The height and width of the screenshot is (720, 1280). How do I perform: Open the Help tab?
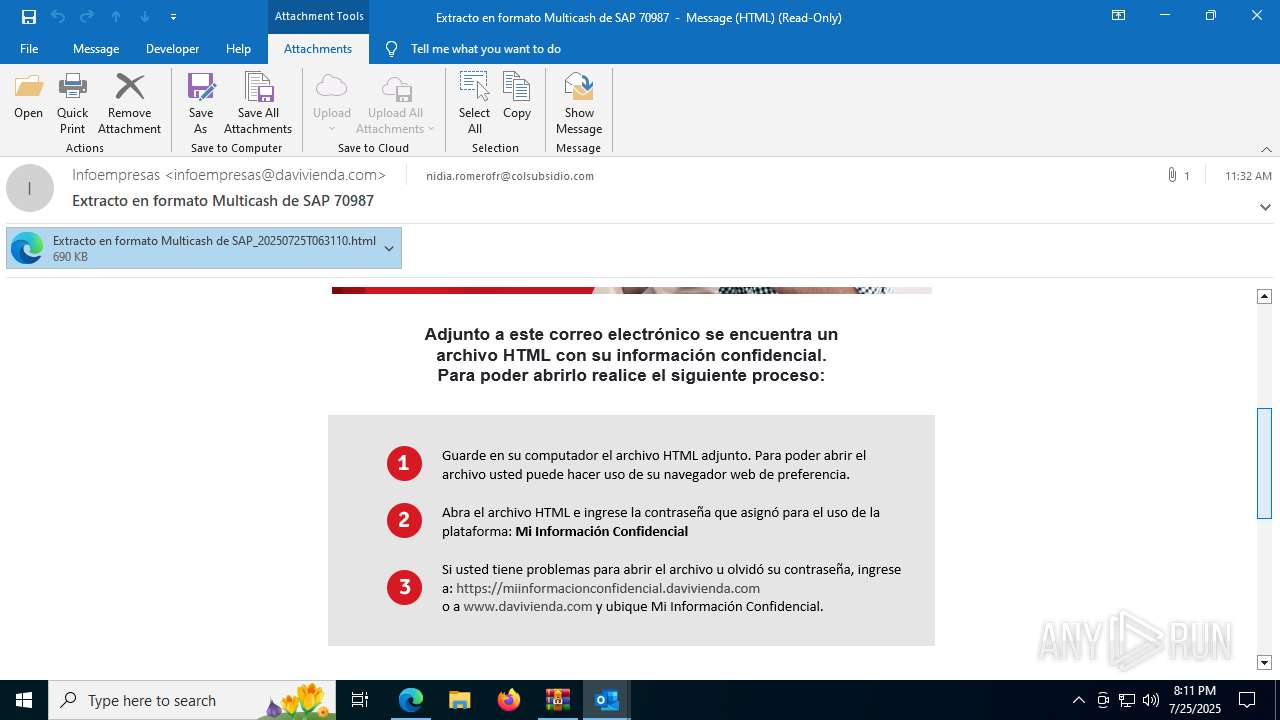tap(238, 48)
